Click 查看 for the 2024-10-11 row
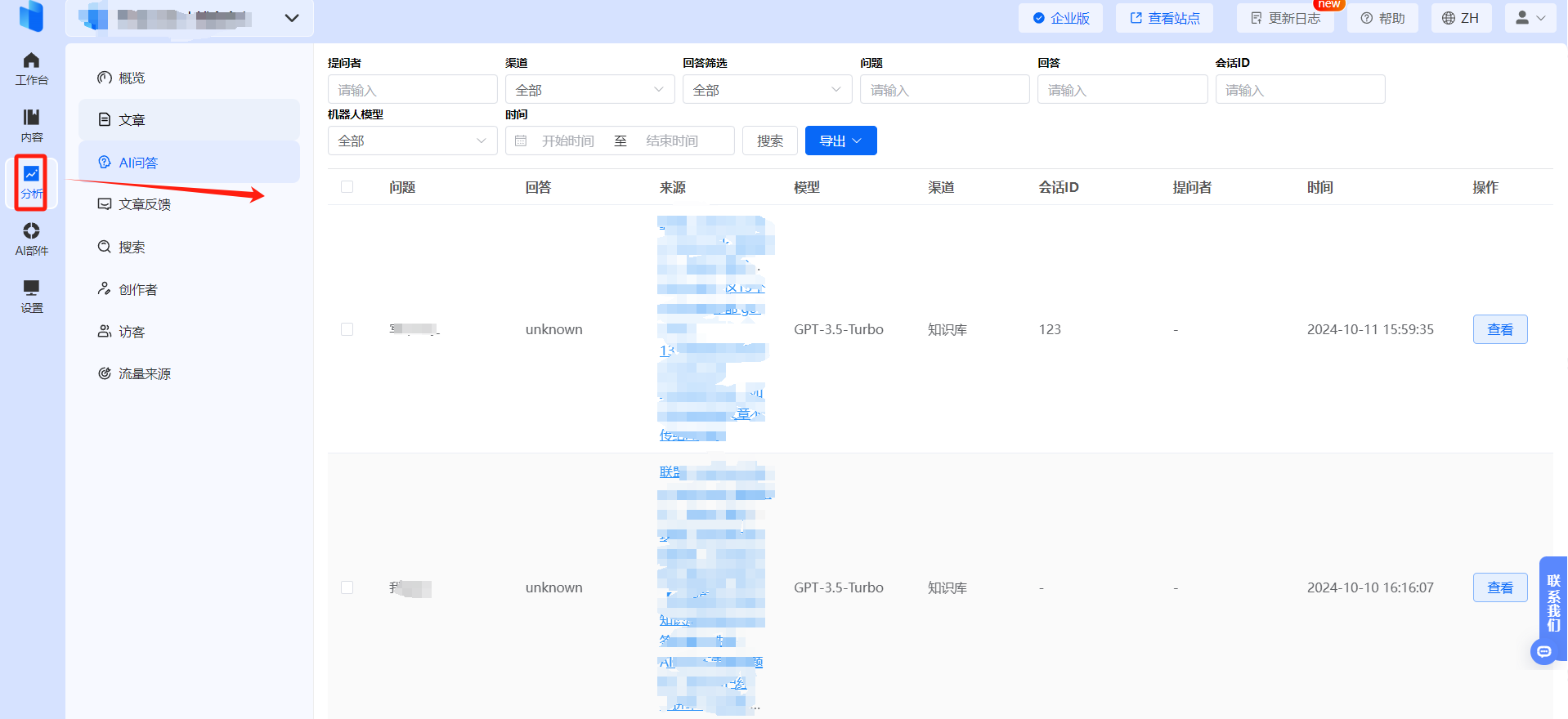This screenshot has height=719, width=1568. point(1499,329)
